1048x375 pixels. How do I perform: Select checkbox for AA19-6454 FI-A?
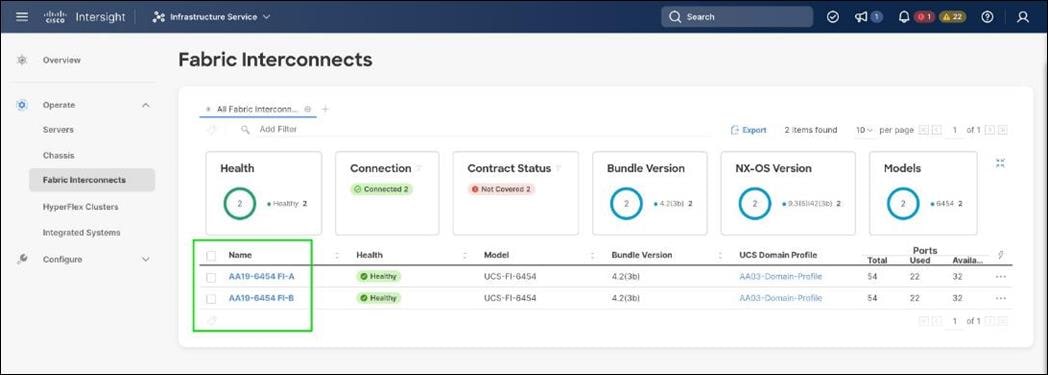pos(211,277)
